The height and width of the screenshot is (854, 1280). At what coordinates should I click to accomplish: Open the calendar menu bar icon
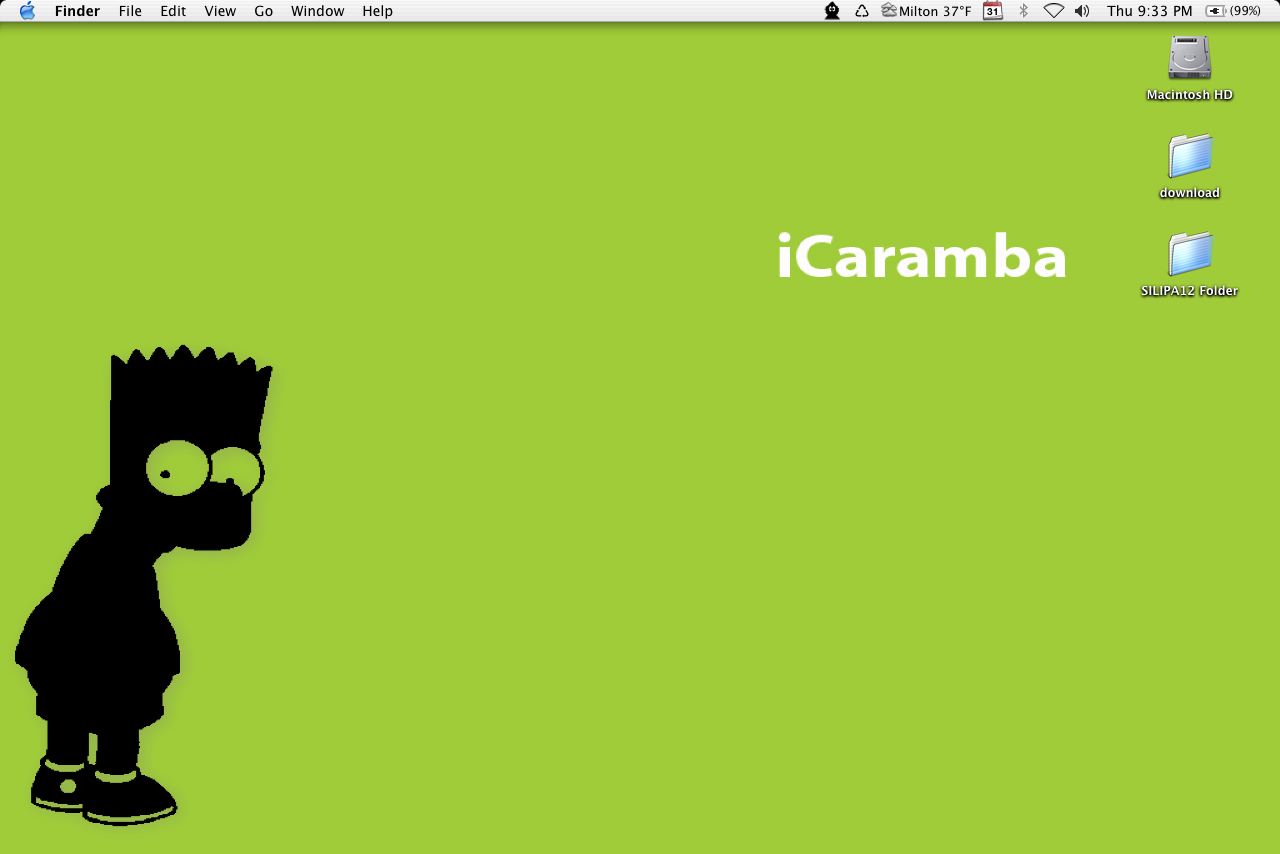[x=993, y=11]
